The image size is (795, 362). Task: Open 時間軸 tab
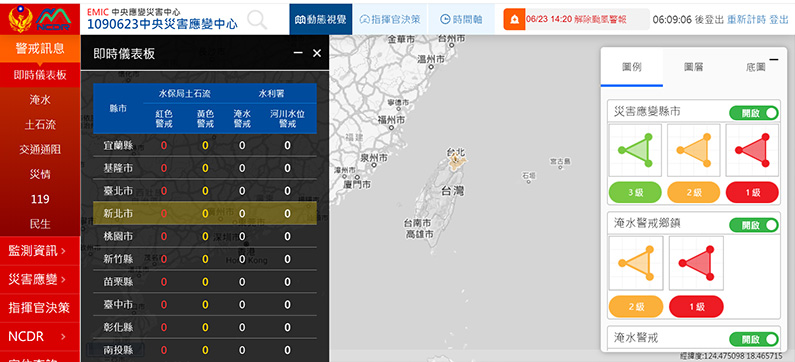461,19
